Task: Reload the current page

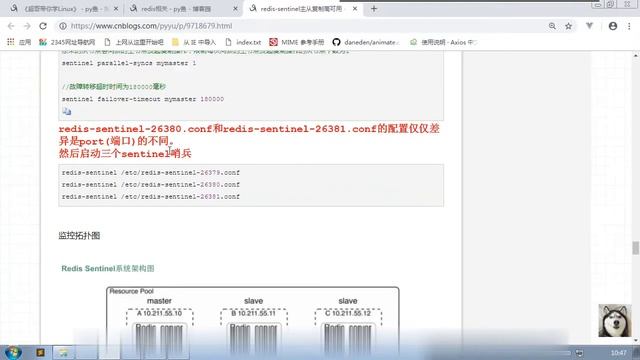Action: [x=43, y=26]
